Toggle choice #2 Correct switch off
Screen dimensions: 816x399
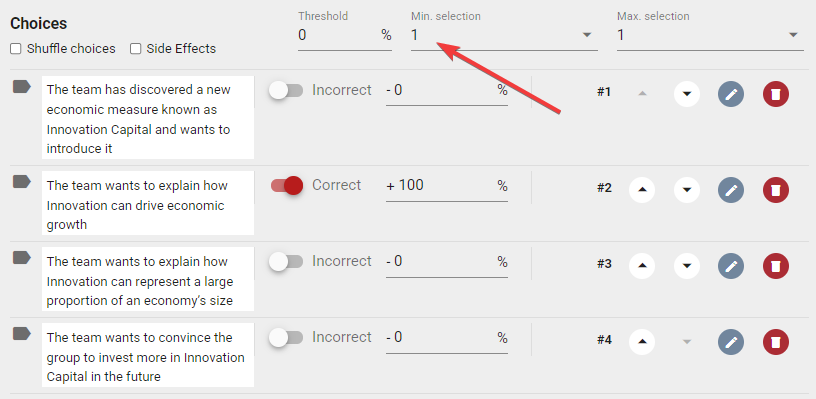click(287, 186)
